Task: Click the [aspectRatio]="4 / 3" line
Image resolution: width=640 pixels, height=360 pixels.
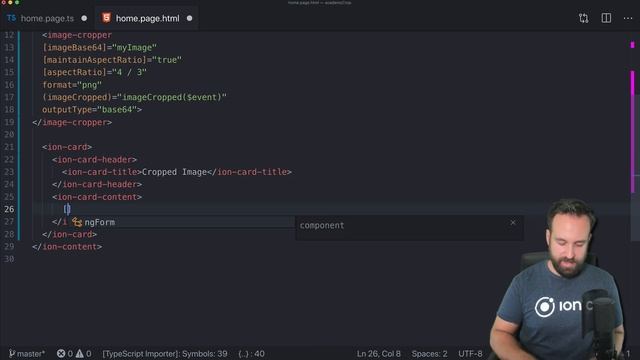Action: [94, 72]
